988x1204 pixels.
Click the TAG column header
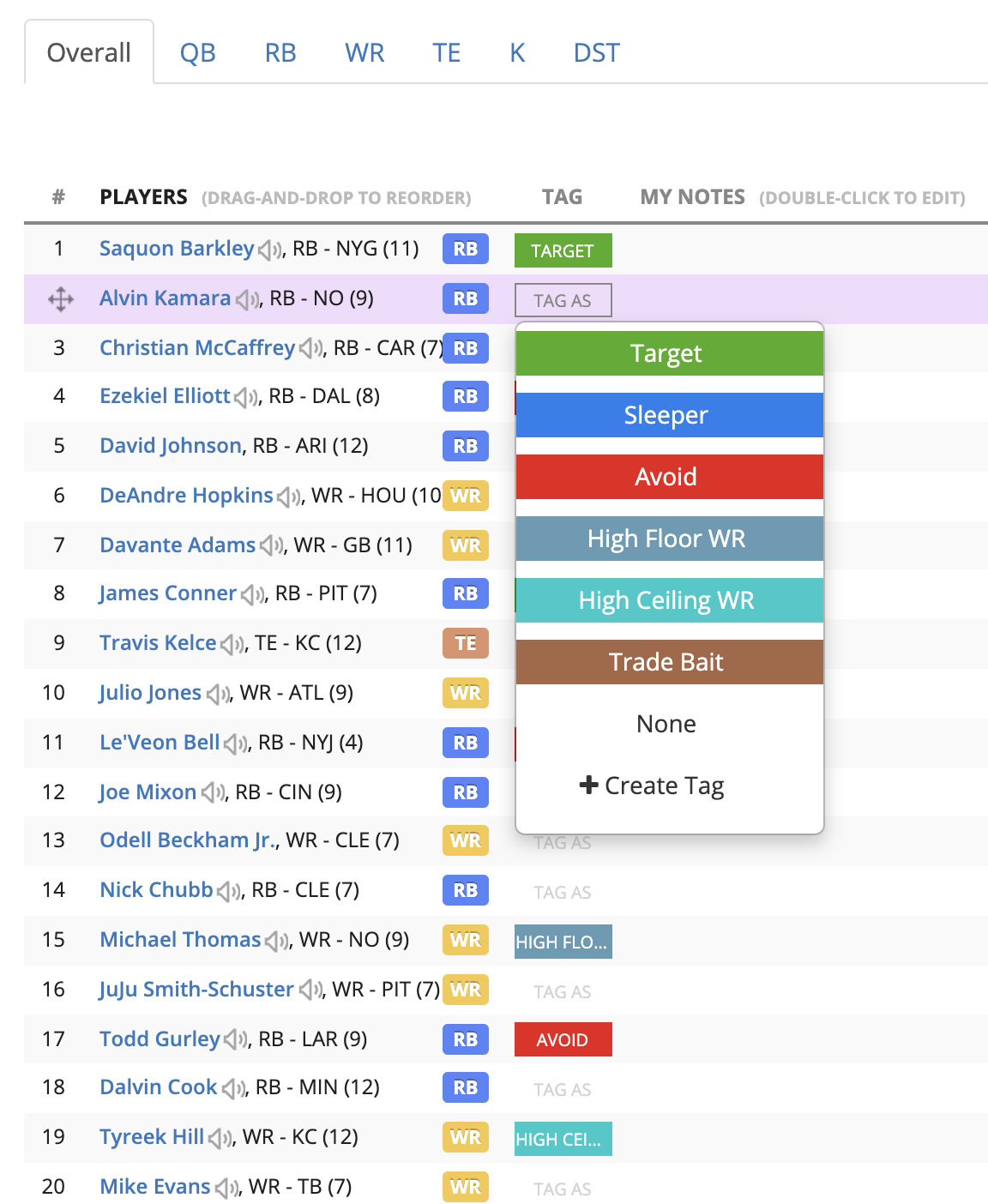pyautogui.click(x=562, y=197)
